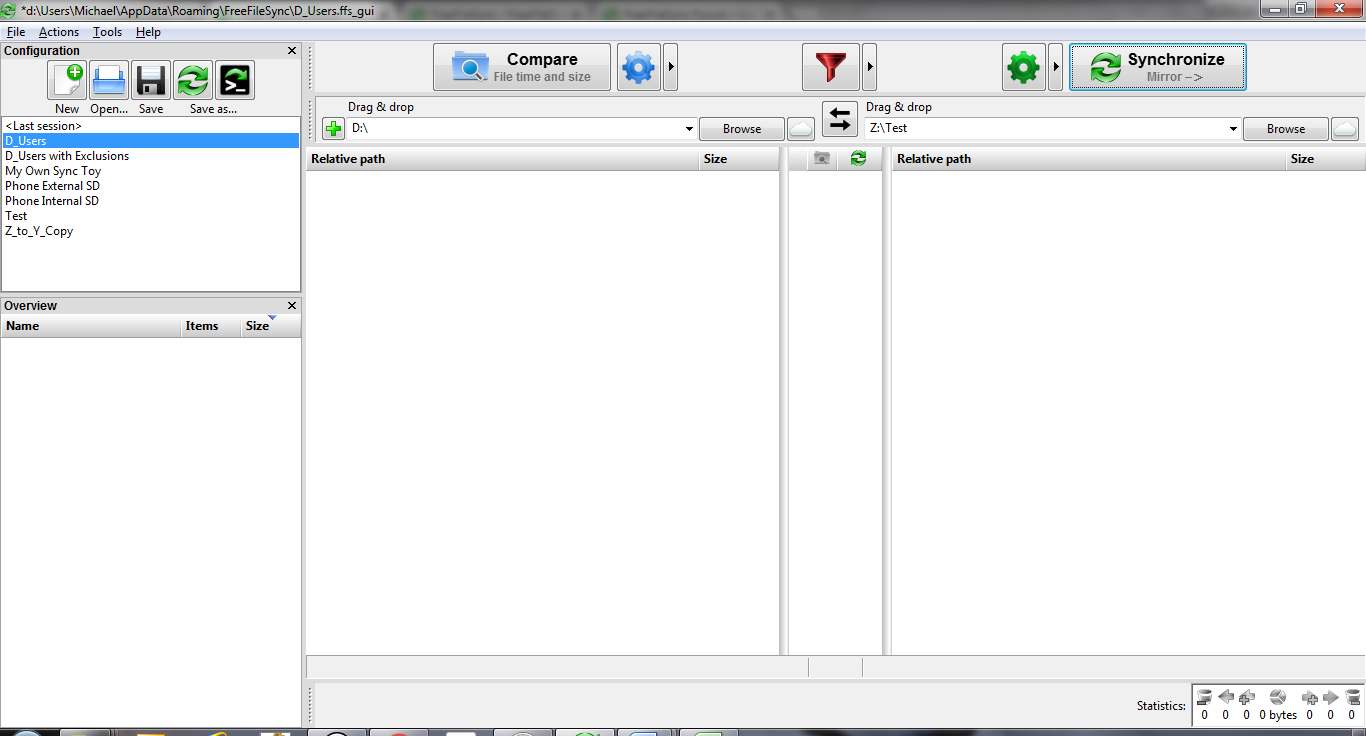The image size is (1366, 736).
Task: Open filter settings with the red funnel
Action: (831, 68)
